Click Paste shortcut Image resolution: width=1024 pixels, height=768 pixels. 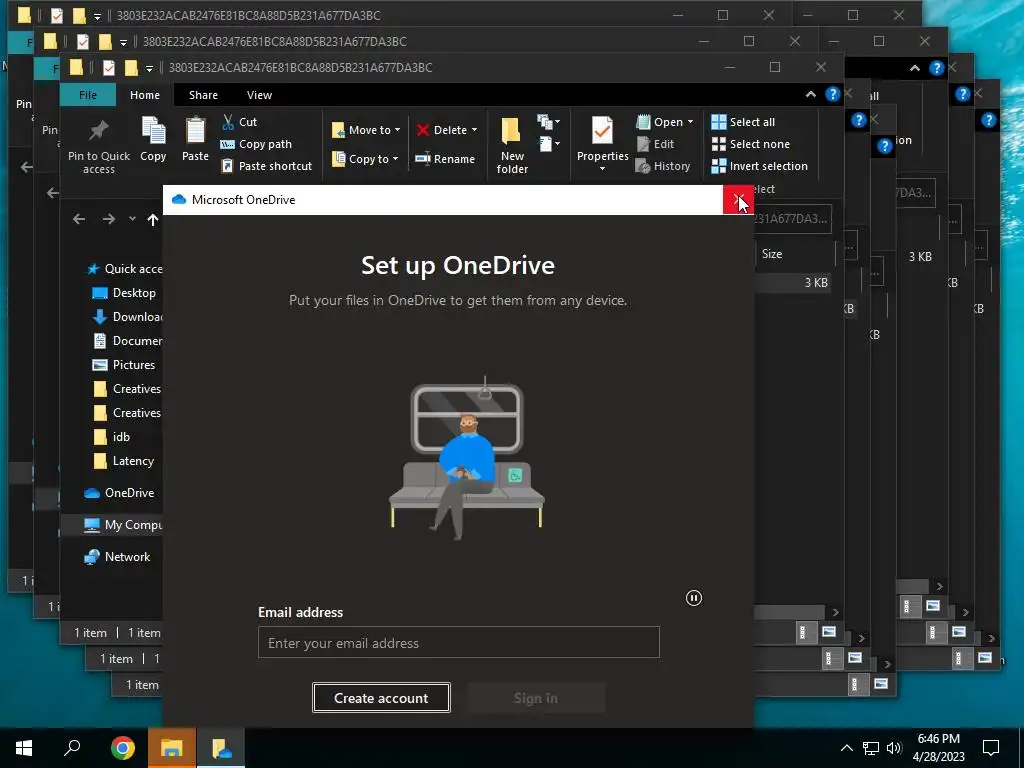click(266, 167)
